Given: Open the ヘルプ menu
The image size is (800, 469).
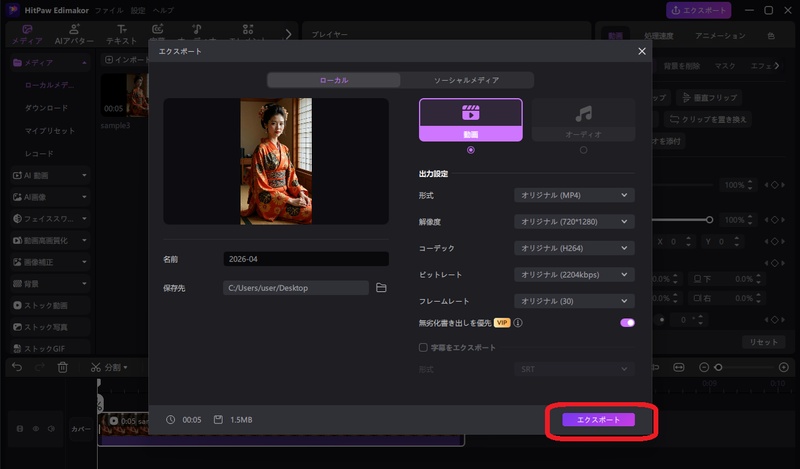Looking at the screenshot, I should (163, 10).
